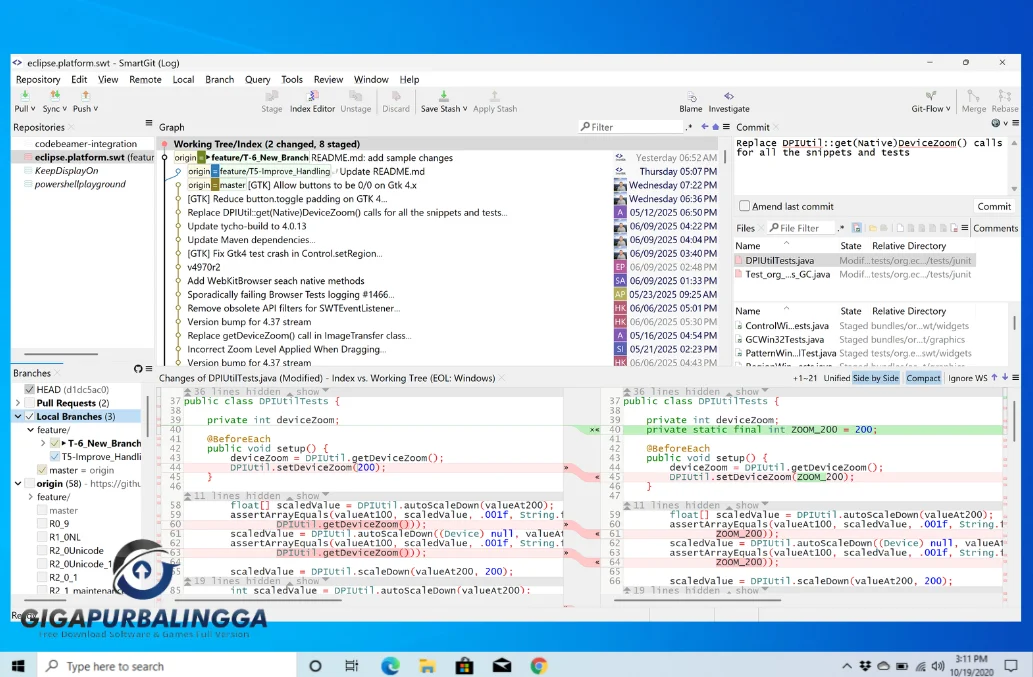Image resolution: width=1033 pixels, height=677 pixels.
Task: Toggle regex button next to Graph filter
Action: [x=689, y=126]
